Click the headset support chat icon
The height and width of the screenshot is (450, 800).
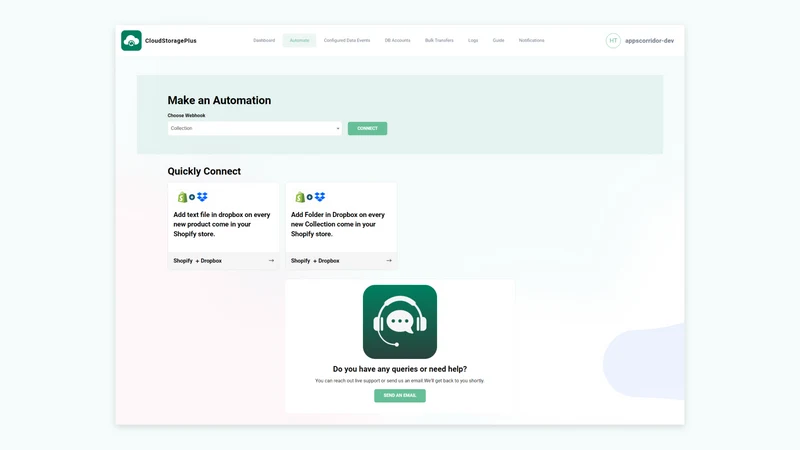pos(400,322)
